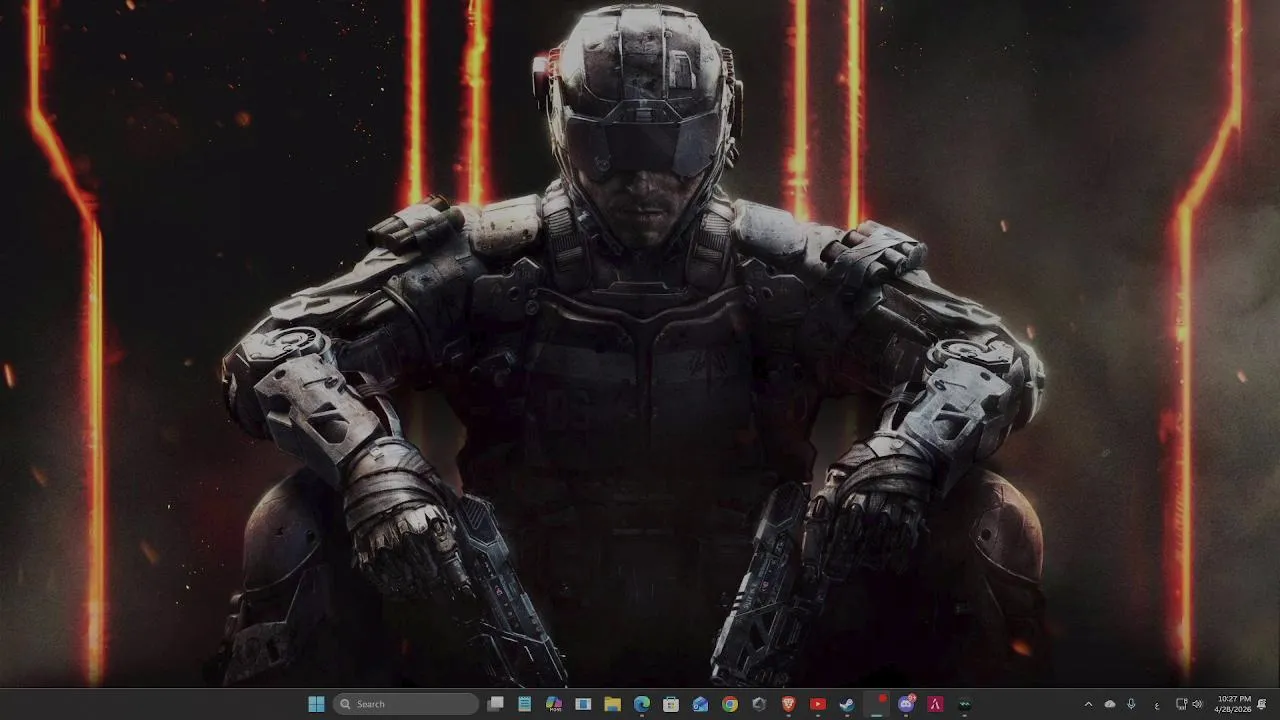Open the Outlook mail taskbar icon

(700, 704)
